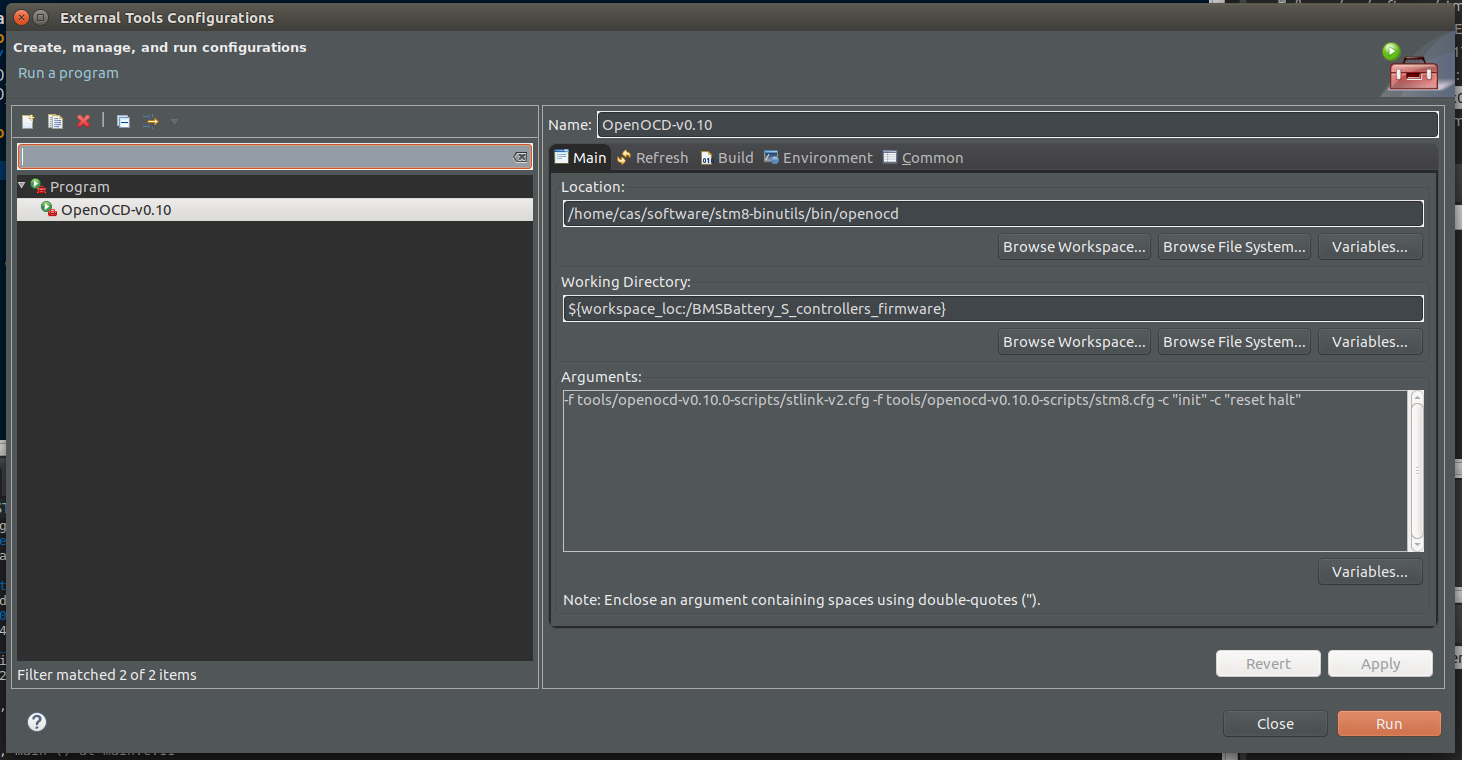Click the Filter matched 2 of 2 items text
The width and height of the screenshot is (1462, 760).
pyautogui.click(x=107, y=675)
